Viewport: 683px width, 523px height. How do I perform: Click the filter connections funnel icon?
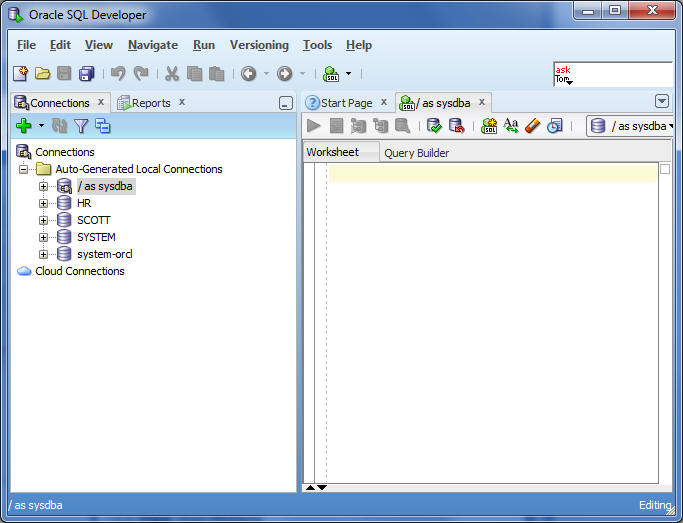[x=81, y=126]
